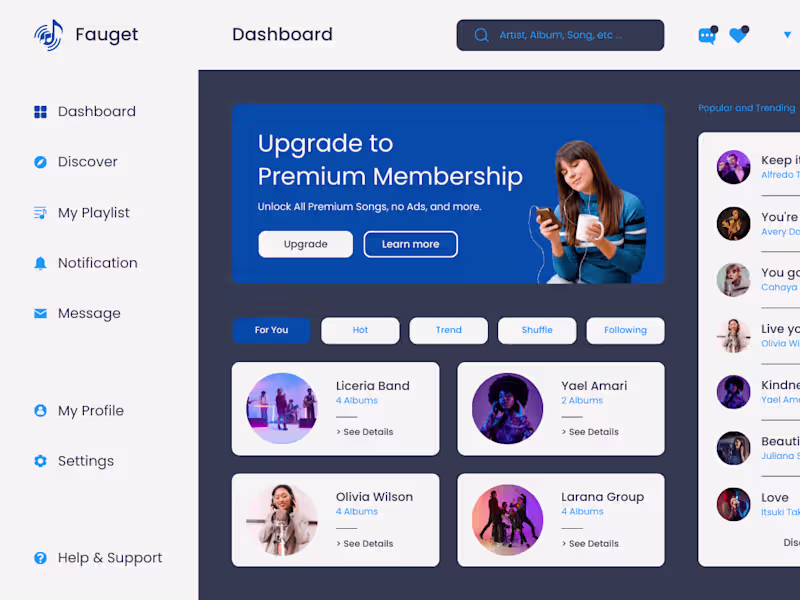Switch to the Hot tab

pos(360,331)
